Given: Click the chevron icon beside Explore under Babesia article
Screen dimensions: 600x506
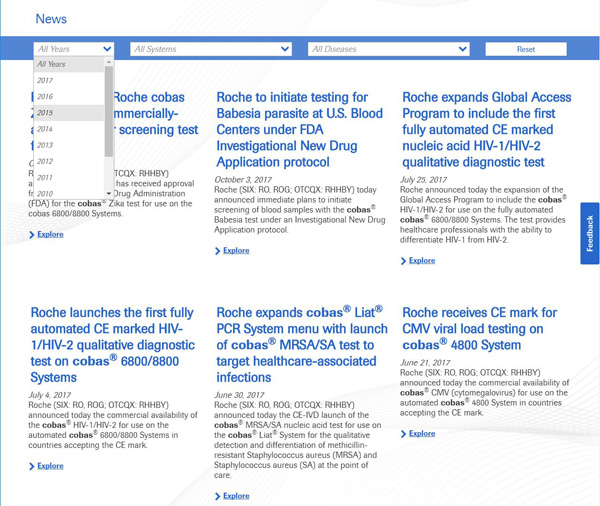Looking at the screenshot, I should point(219,251).
